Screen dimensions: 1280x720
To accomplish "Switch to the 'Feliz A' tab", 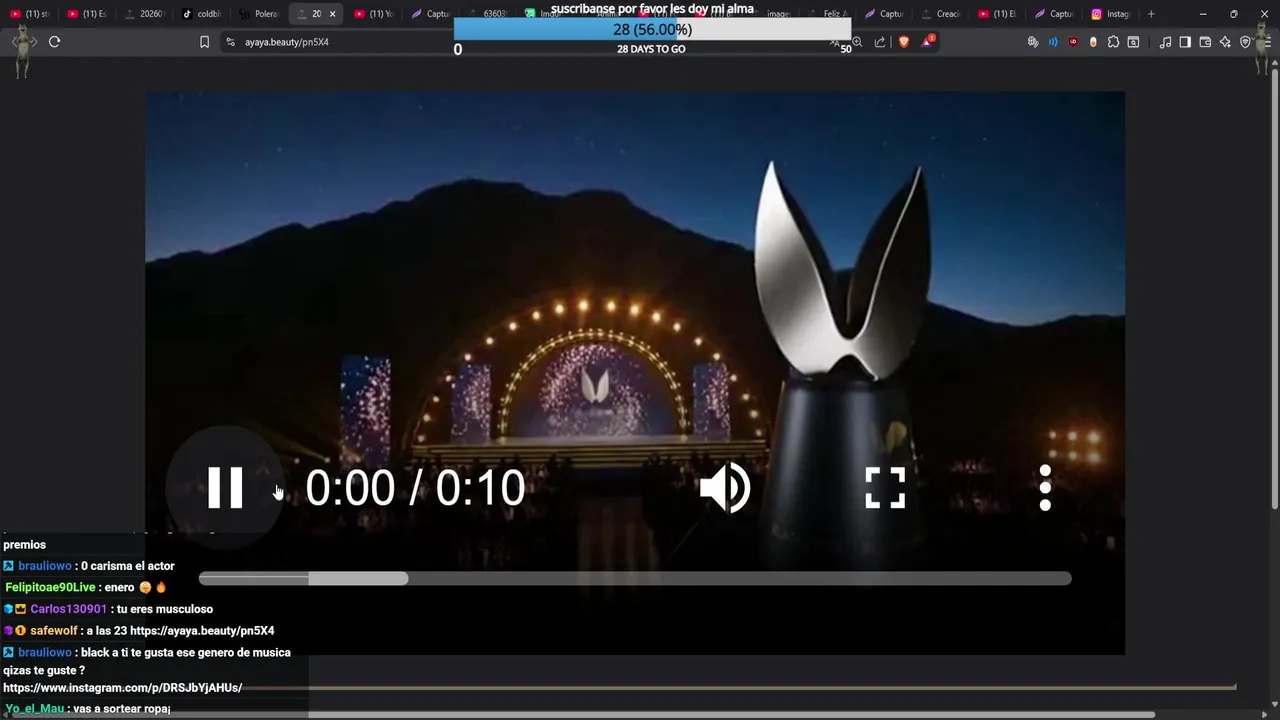I will tap(830, 14).
